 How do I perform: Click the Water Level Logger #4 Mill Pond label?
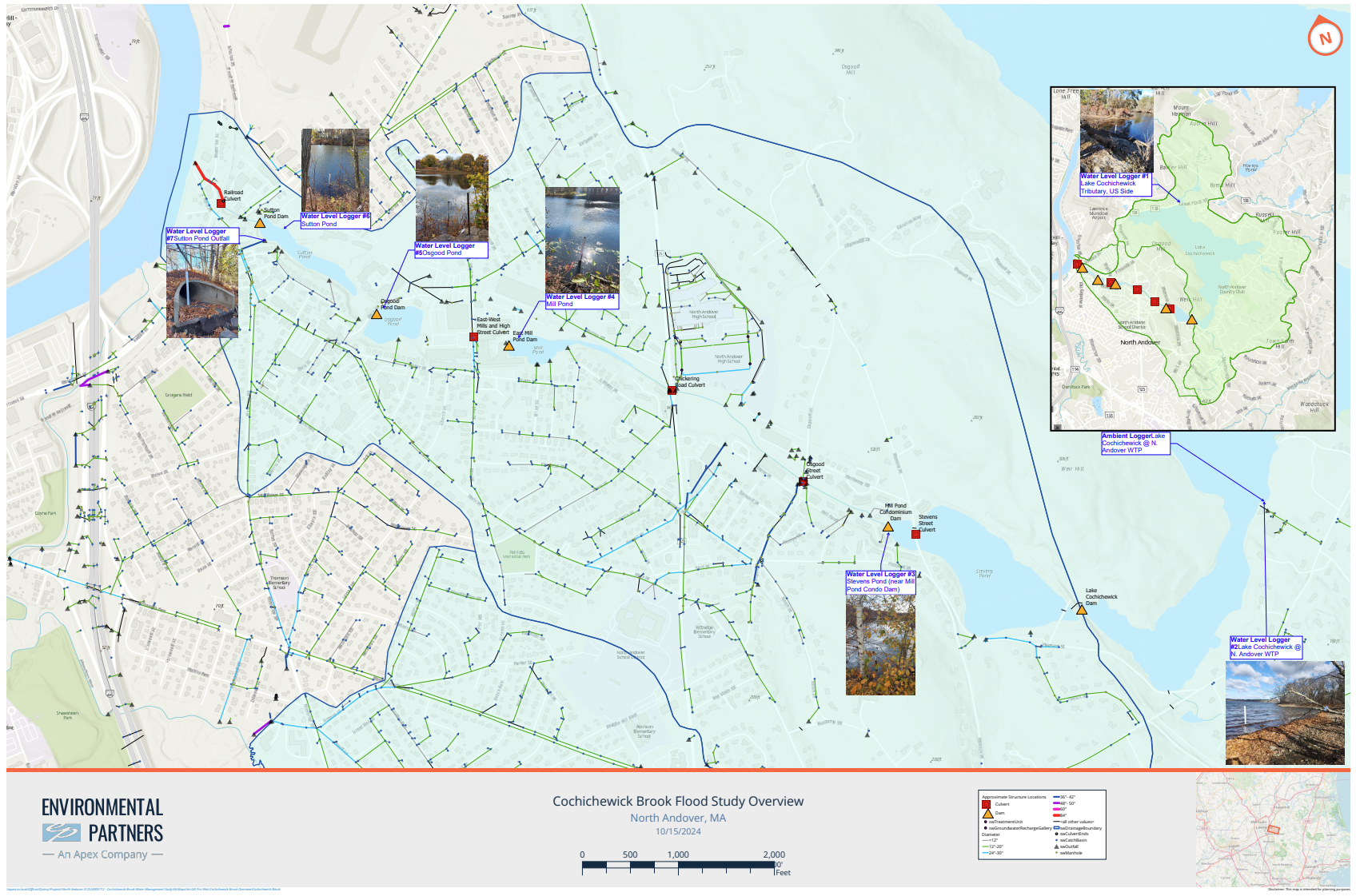pyautogui.click(x=580, y=300)
